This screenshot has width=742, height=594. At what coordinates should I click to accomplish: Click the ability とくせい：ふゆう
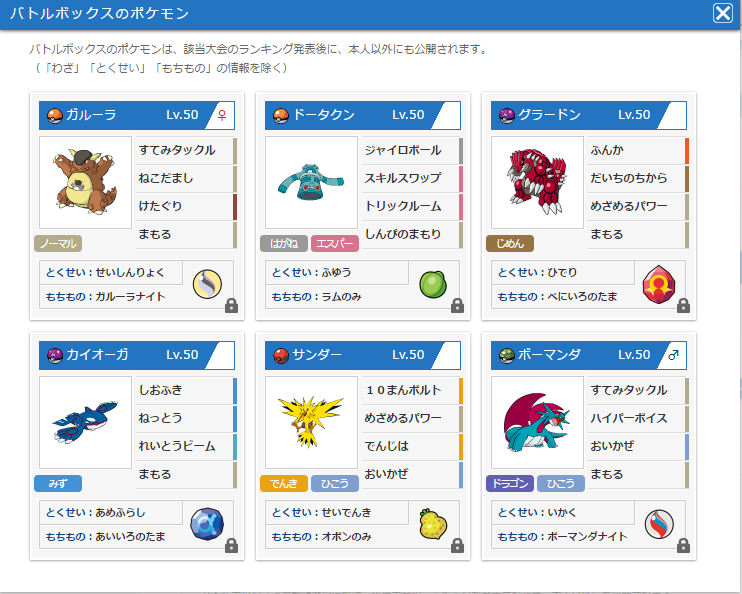tap(337, 273)
